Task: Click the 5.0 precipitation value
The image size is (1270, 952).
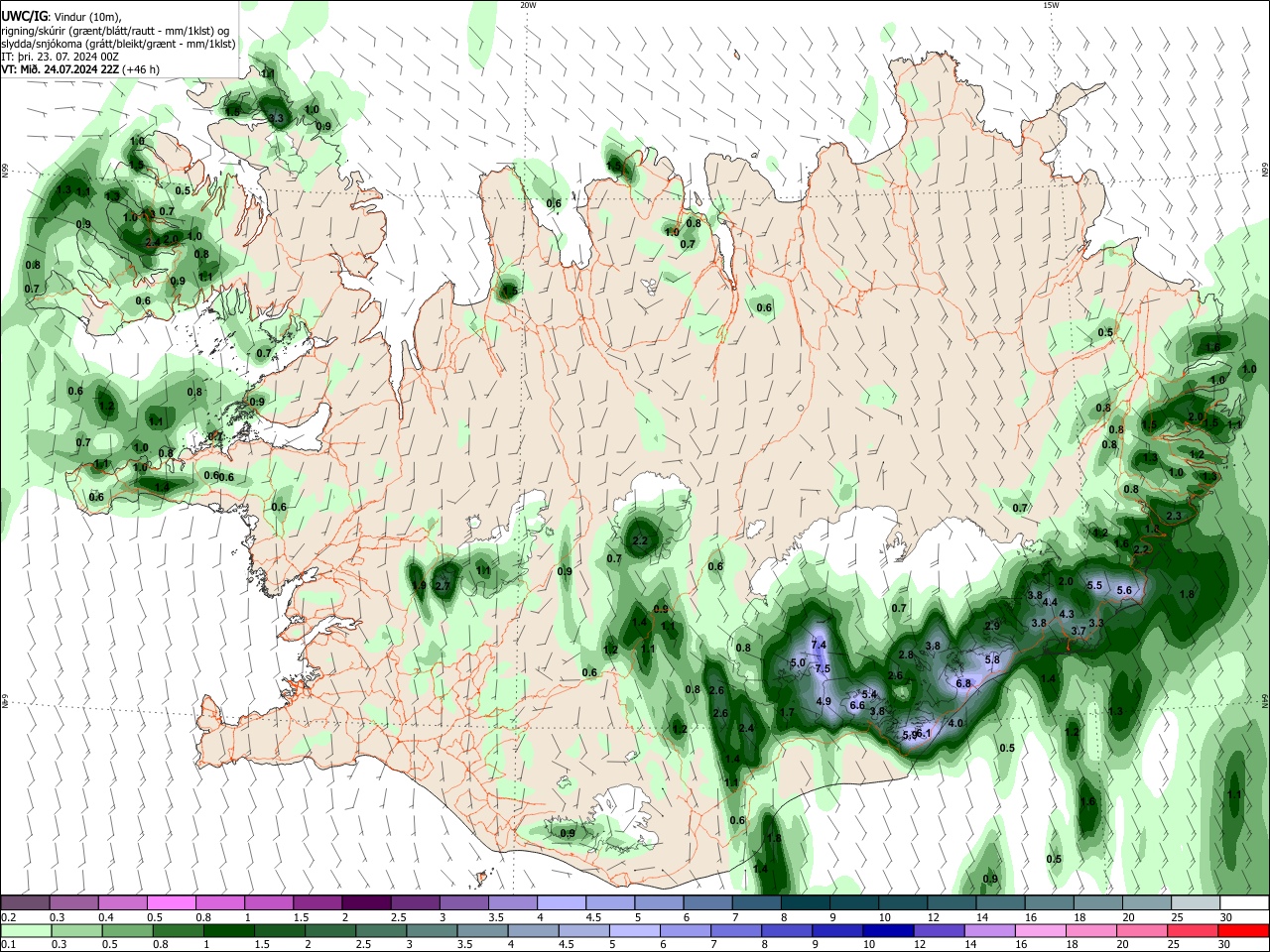Action: (798, 662)
